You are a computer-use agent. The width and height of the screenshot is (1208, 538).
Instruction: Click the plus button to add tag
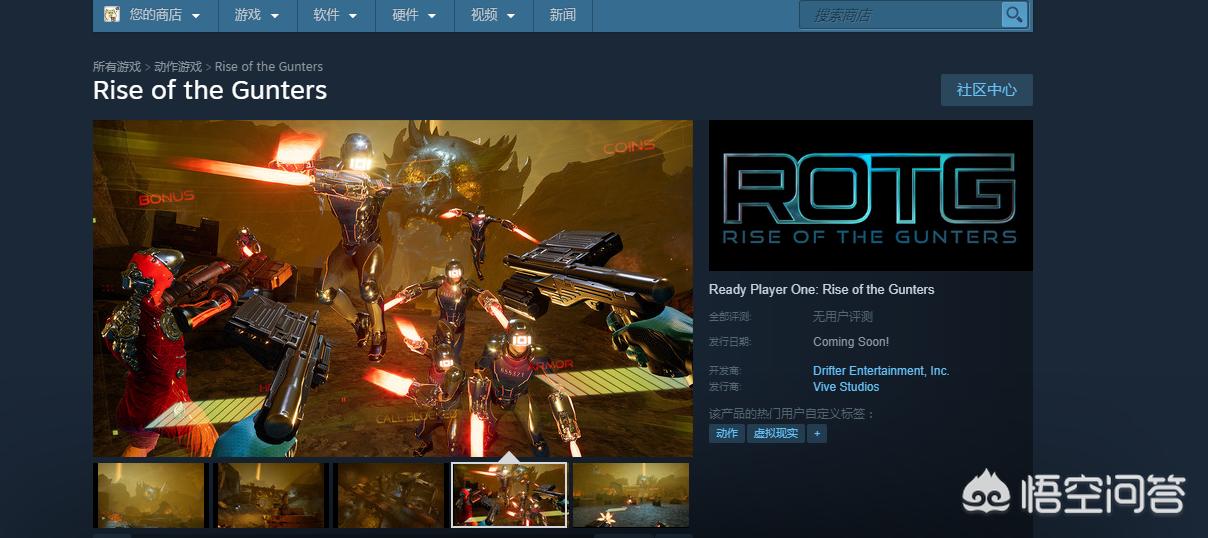[x=817, y=434]
